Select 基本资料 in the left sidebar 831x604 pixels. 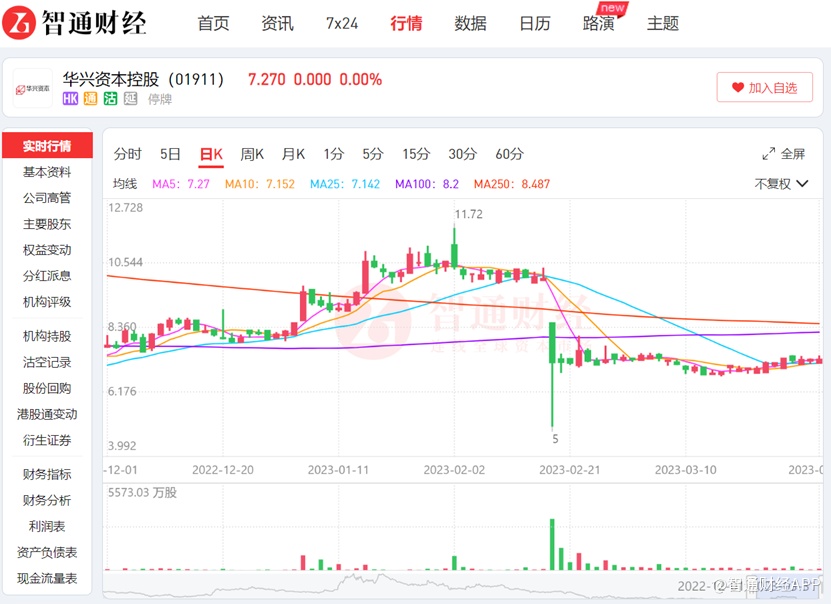(47, 172)
